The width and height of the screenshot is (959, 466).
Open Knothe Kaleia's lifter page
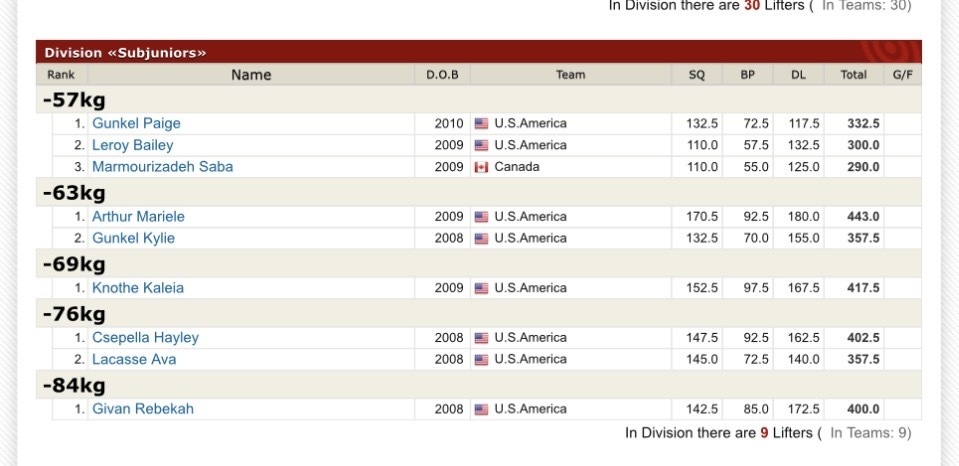click(138, 288)
